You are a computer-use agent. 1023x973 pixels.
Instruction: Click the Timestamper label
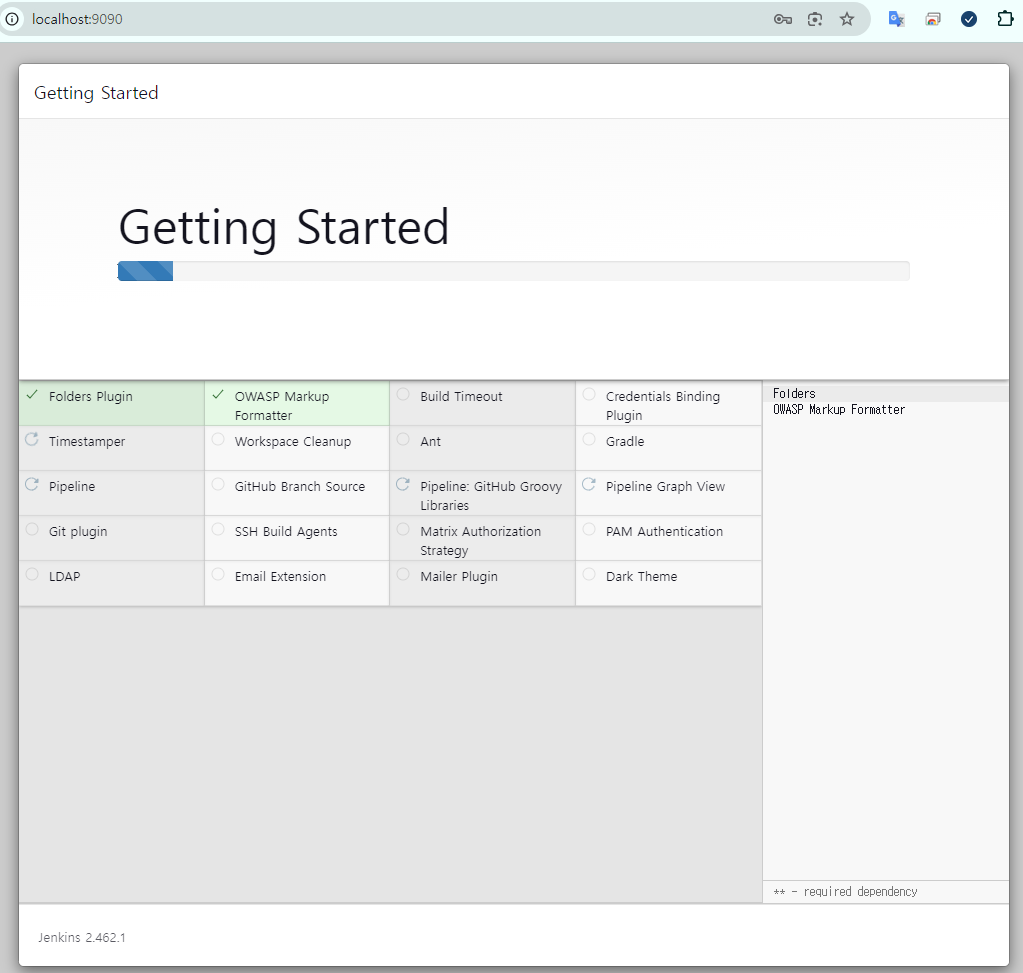pos(87,442)
